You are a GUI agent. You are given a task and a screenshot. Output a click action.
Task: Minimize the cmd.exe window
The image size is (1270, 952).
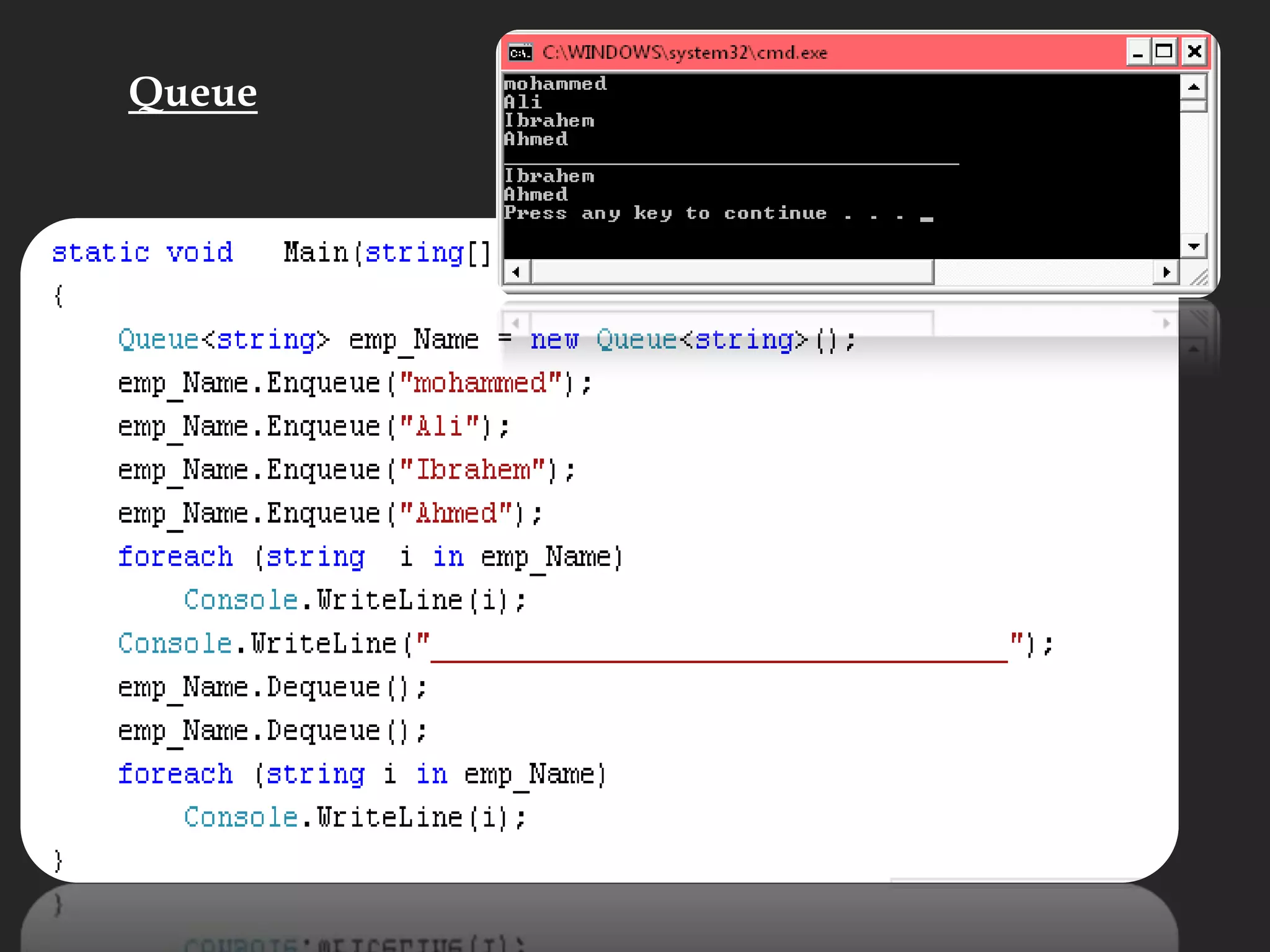[1138, 52]
